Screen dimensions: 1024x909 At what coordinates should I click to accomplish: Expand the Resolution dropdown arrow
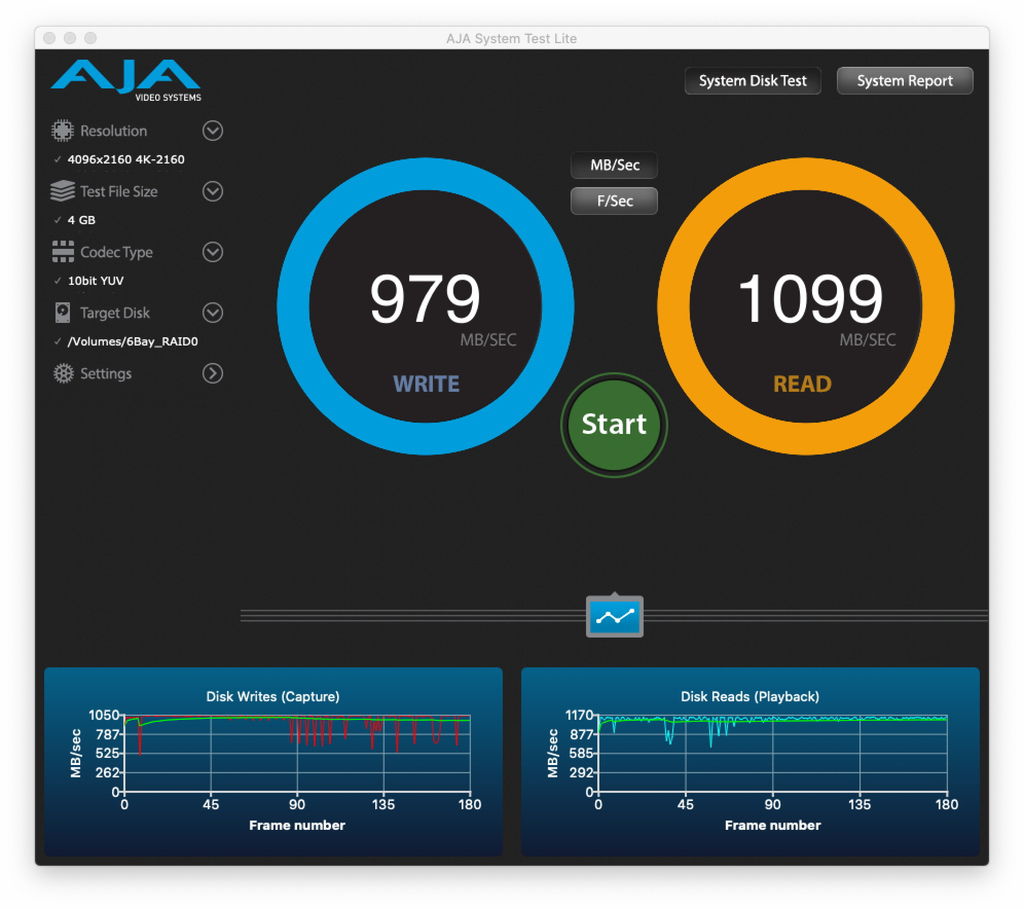212,131
